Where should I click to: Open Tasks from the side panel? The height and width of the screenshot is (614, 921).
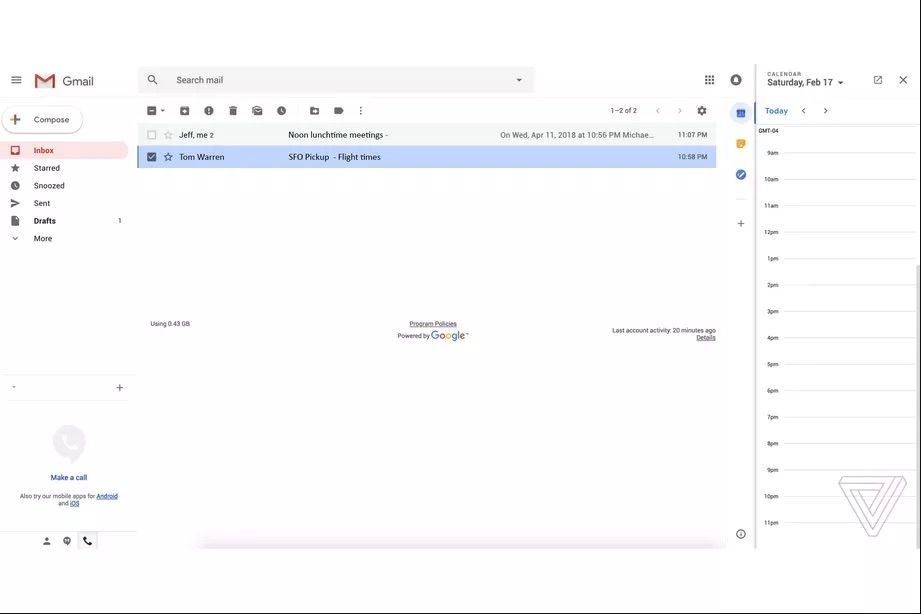click(741, 175)
